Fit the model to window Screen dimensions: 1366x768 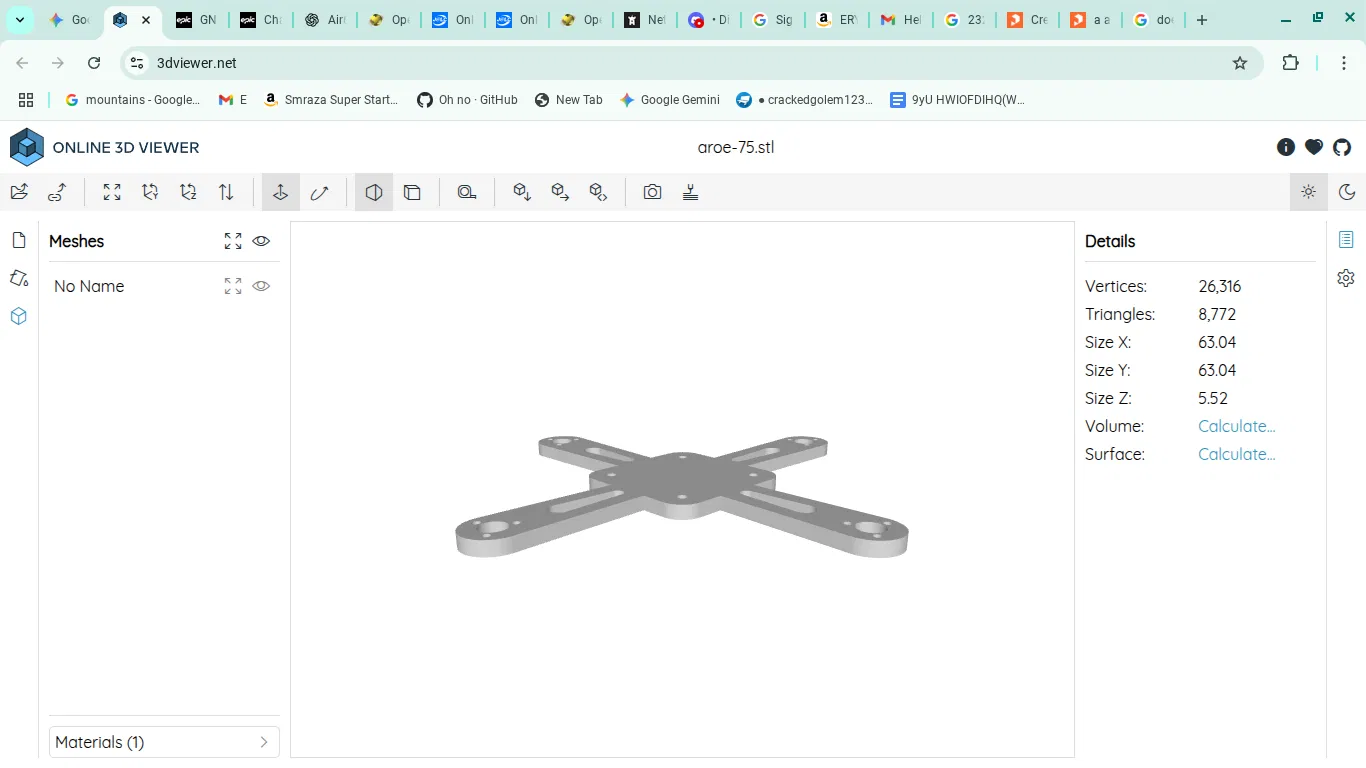pos(112,192)
